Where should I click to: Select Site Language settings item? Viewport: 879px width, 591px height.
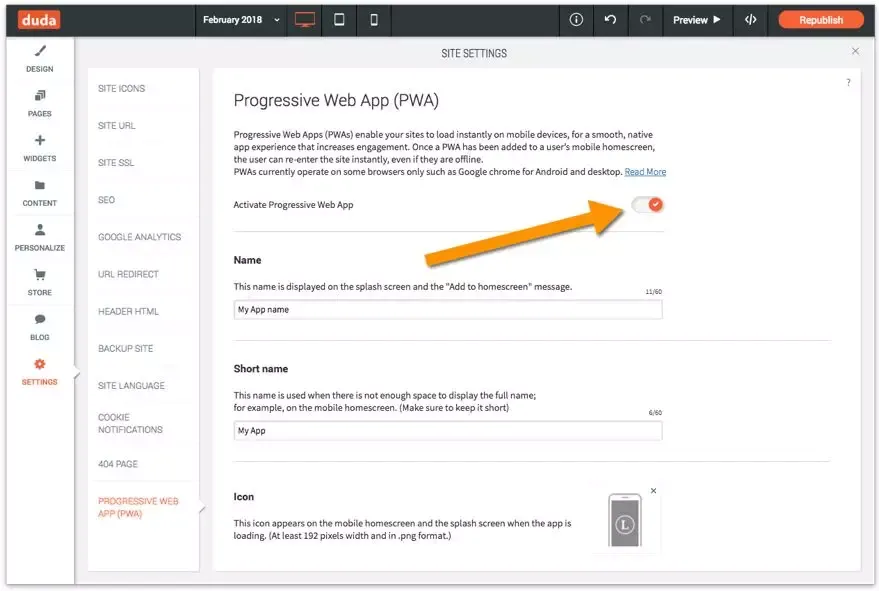pyautogui.click(x=131, y=385)
